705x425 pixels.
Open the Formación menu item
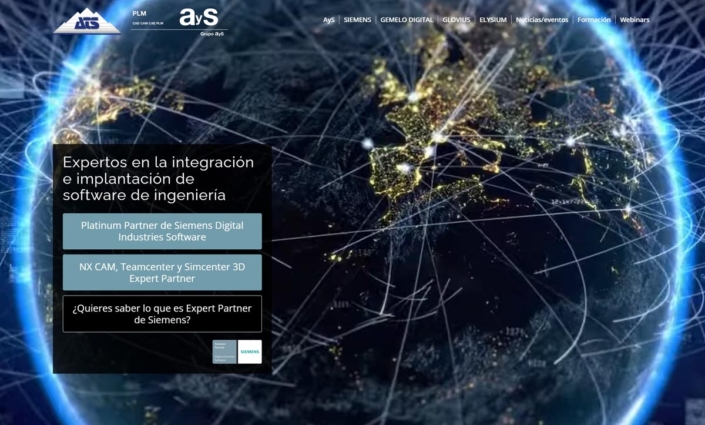594,20
